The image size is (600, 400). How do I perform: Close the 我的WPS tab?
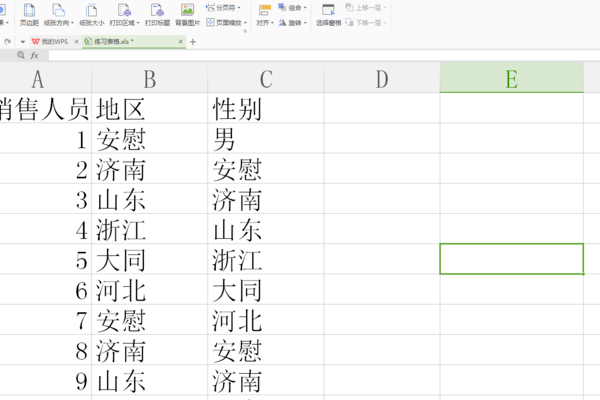point(76,42)
